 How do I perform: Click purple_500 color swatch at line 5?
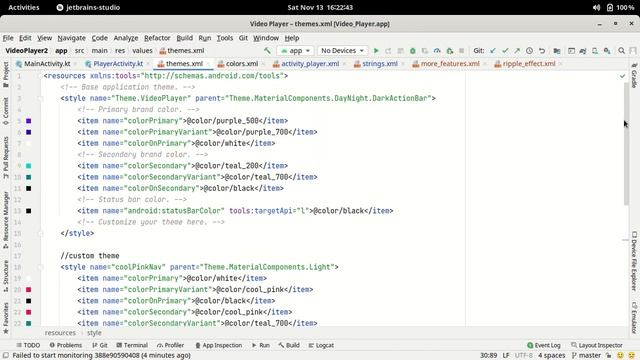pos(29,121)
